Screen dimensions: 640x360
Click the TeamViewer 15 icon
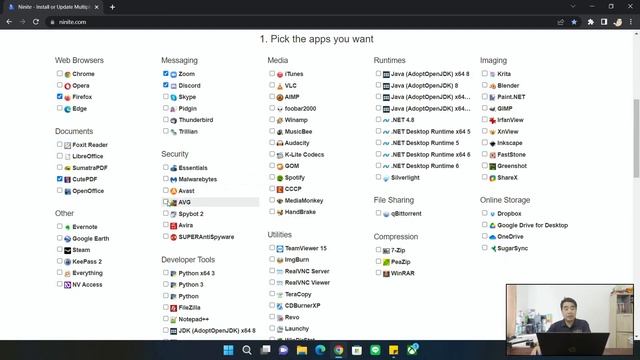click(x=280, y=249)
